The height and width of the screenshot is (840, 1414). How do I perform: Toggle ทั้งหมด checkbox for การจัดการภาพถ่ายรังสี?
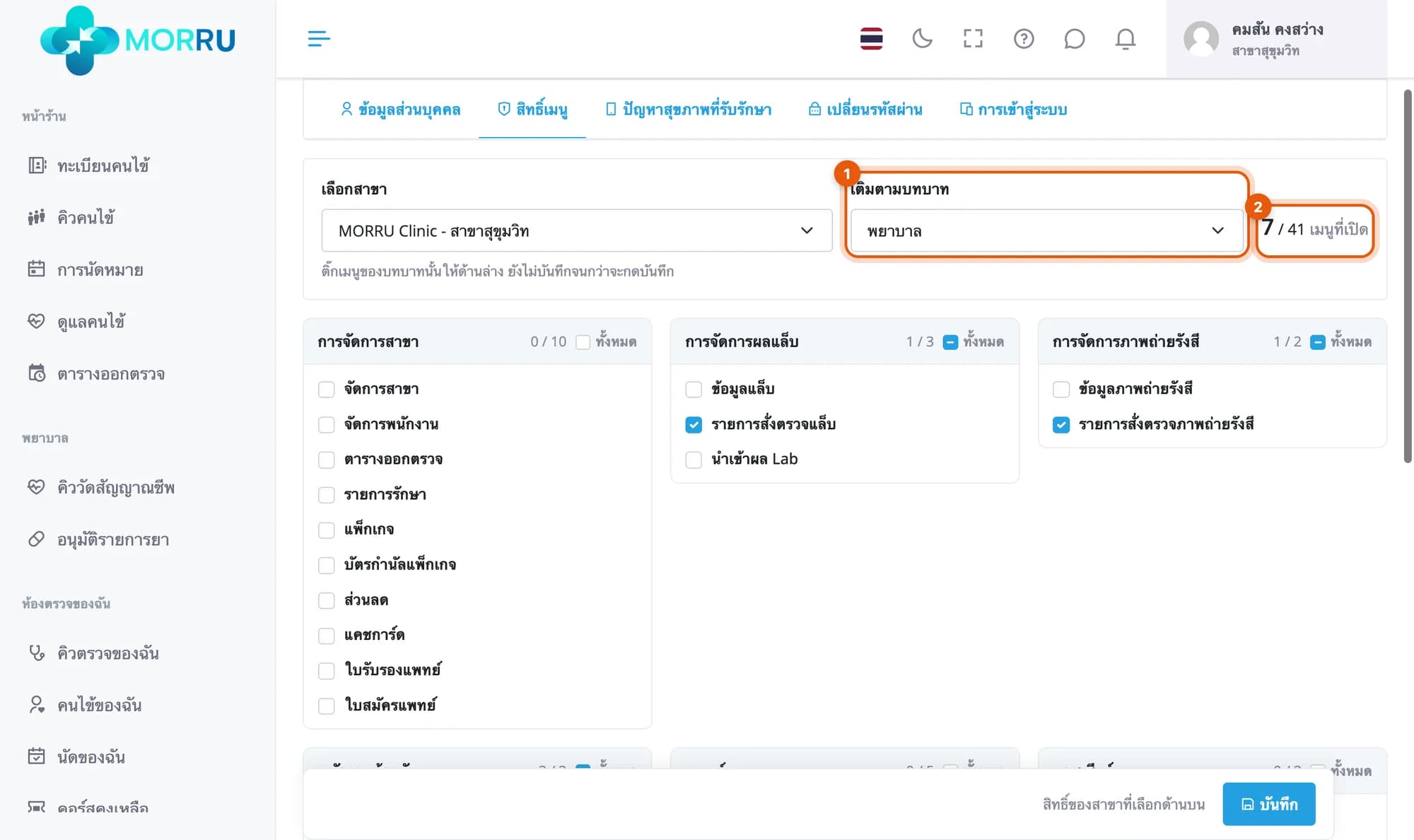point(1318,342)
